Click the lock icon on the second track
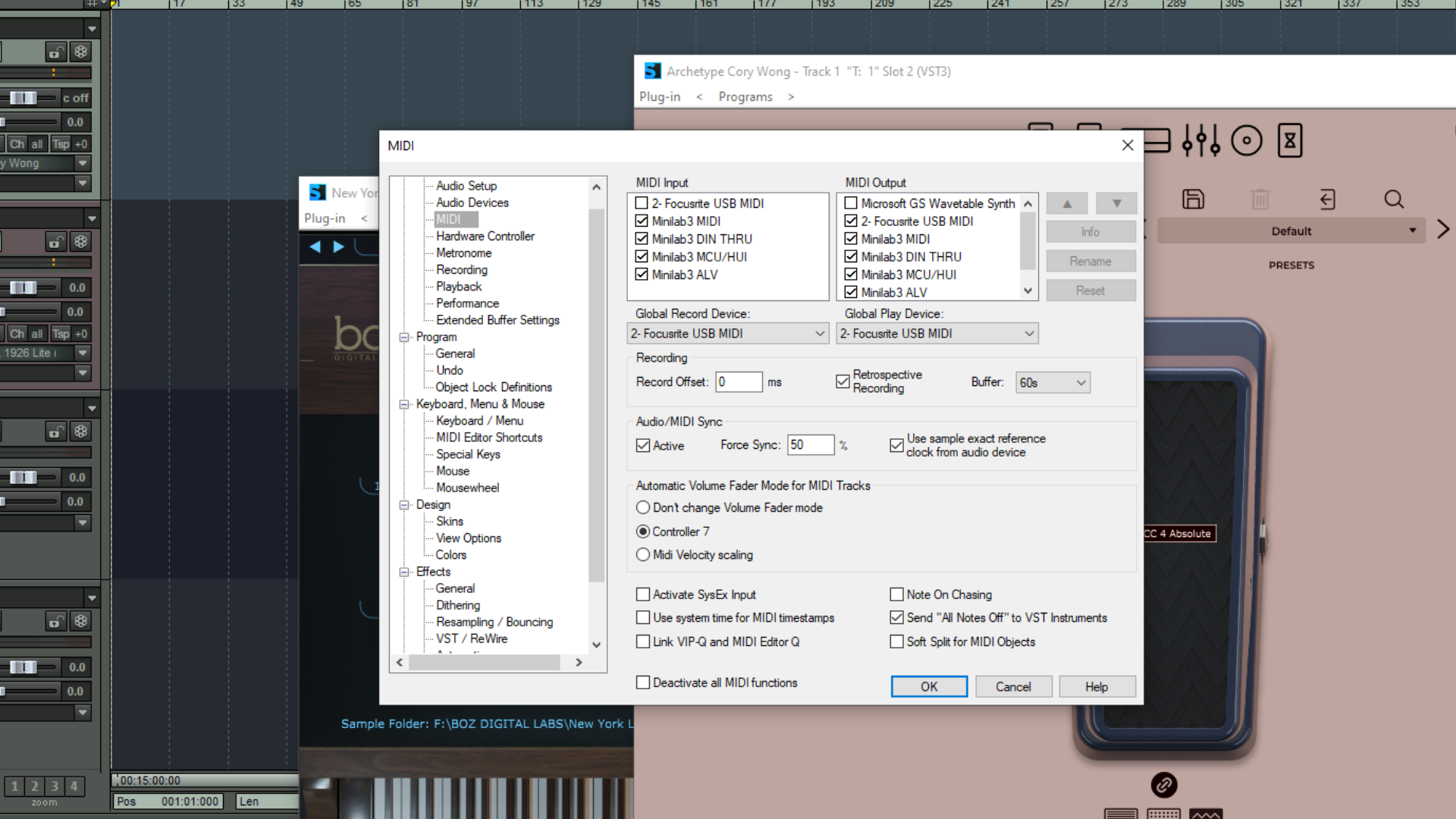This screenshot has height=819, width=1456. [56, 242]
